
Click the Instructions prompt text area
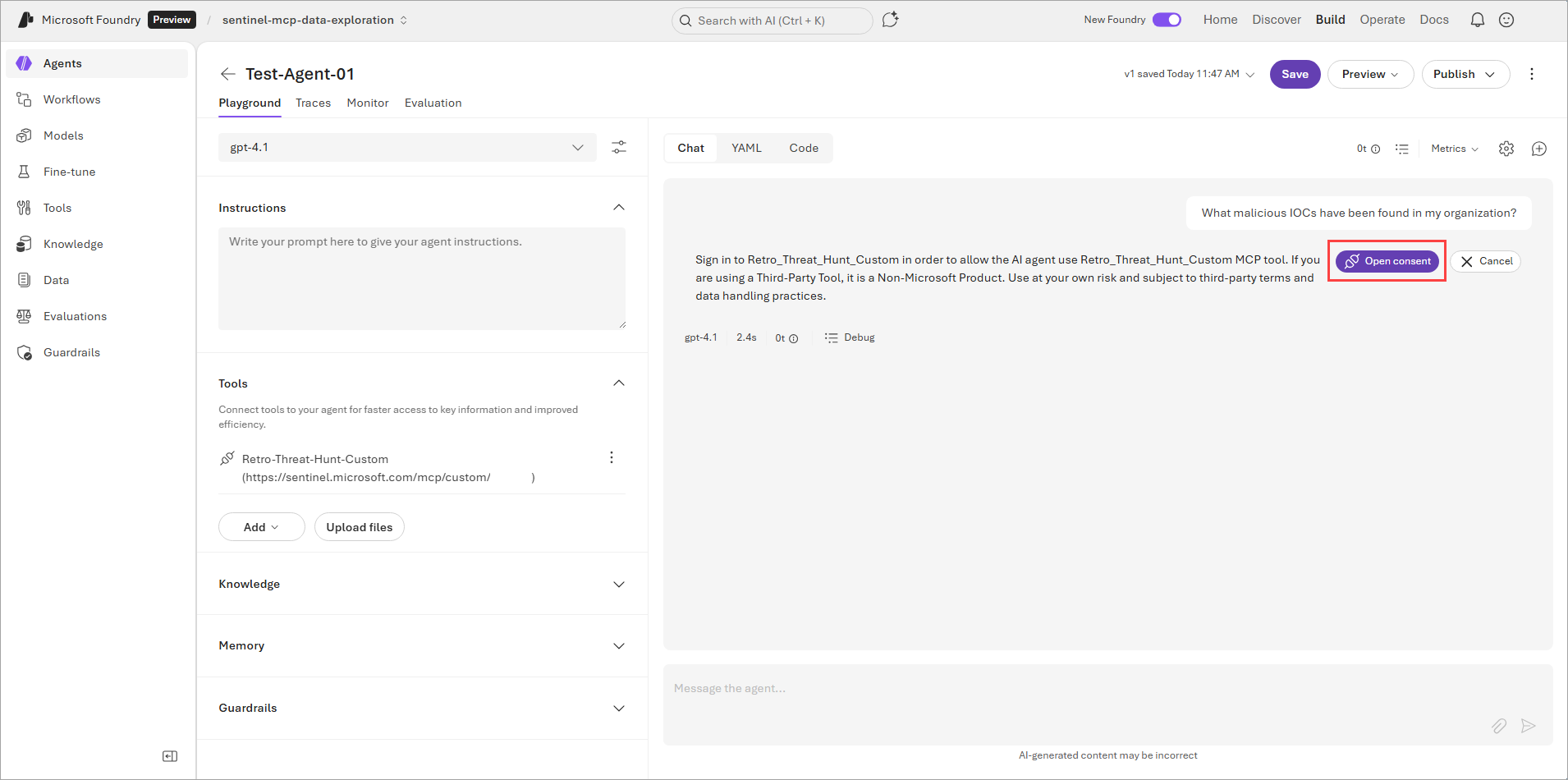pos(422,278)
